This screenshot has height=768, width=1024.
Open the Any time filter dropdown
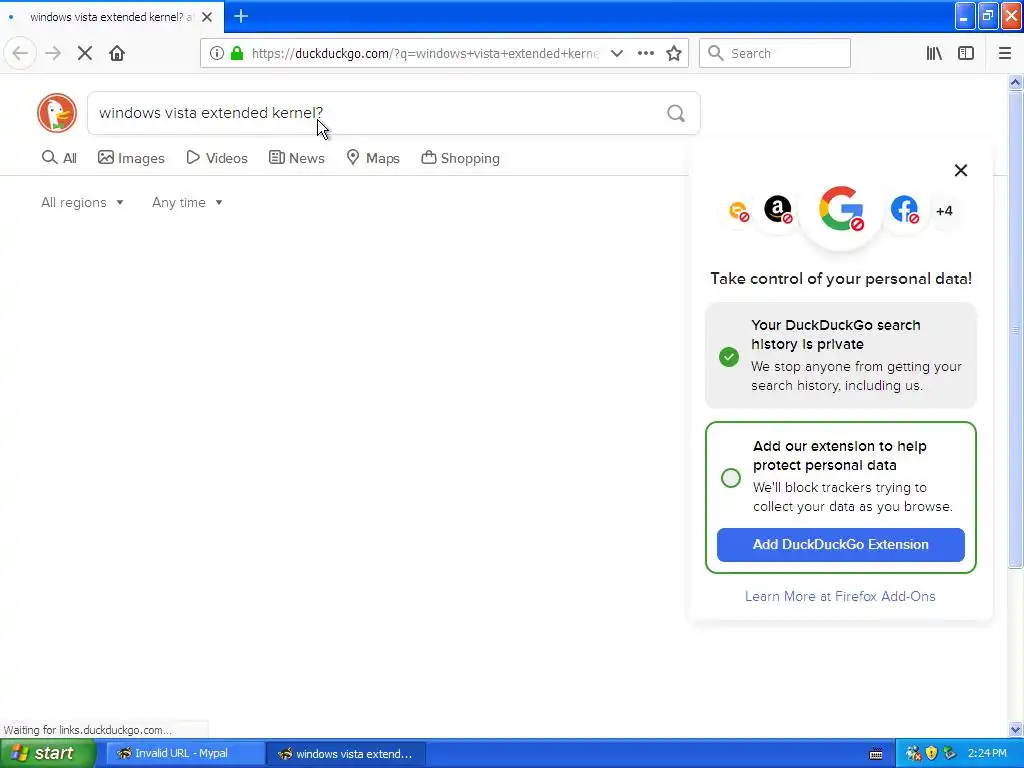pos(187,202)
